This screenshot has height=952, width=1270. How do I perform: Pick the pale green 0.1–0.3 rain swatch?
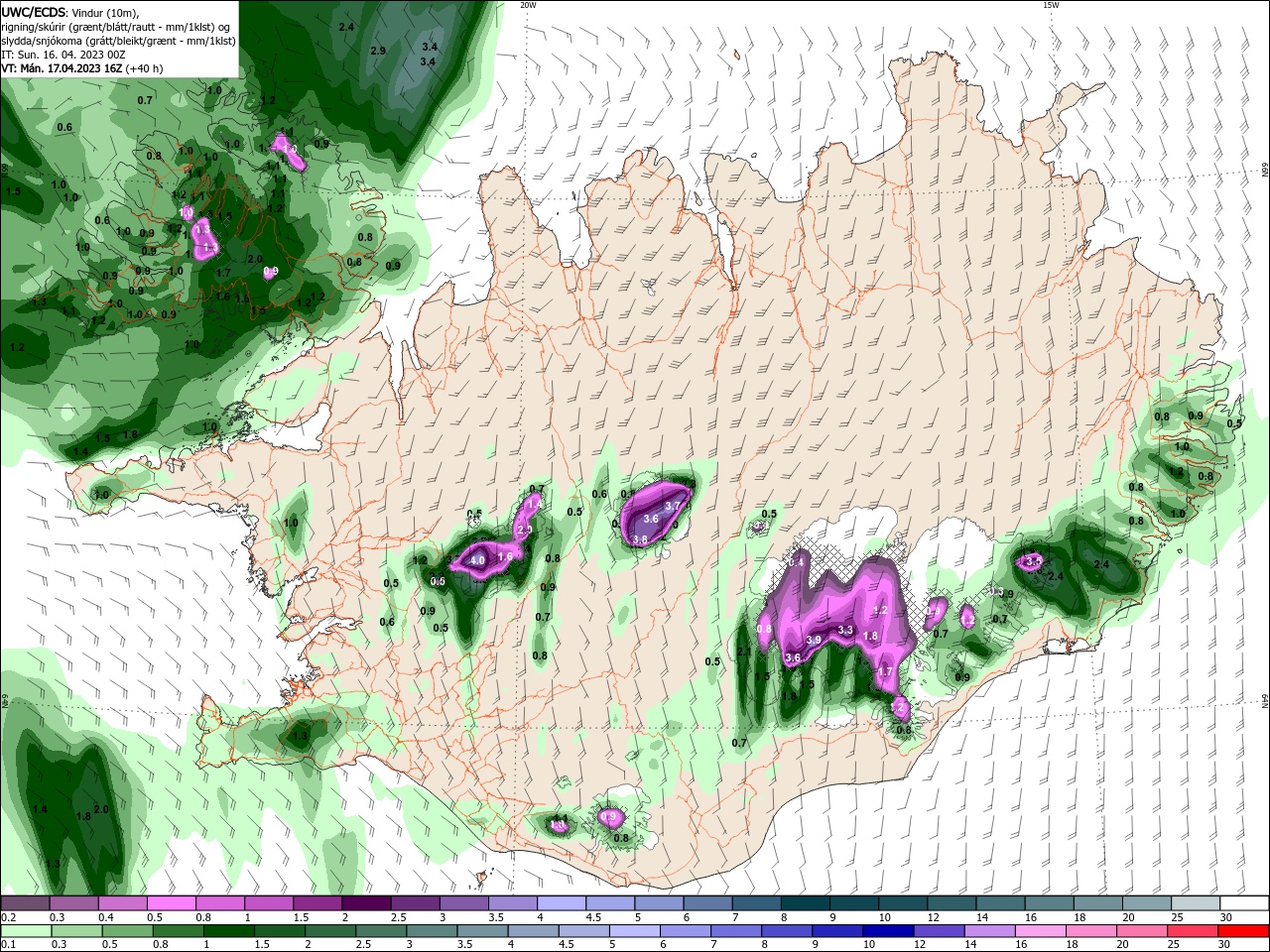coord(25,931)
